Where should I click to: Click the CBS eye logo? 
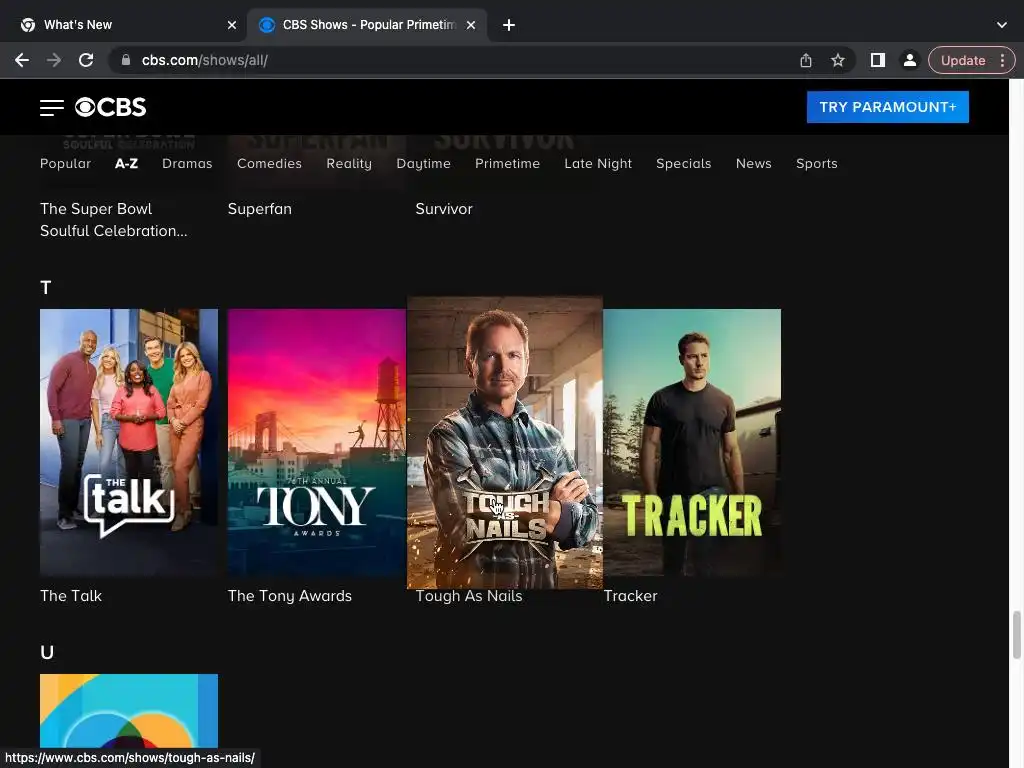(110, 107)
